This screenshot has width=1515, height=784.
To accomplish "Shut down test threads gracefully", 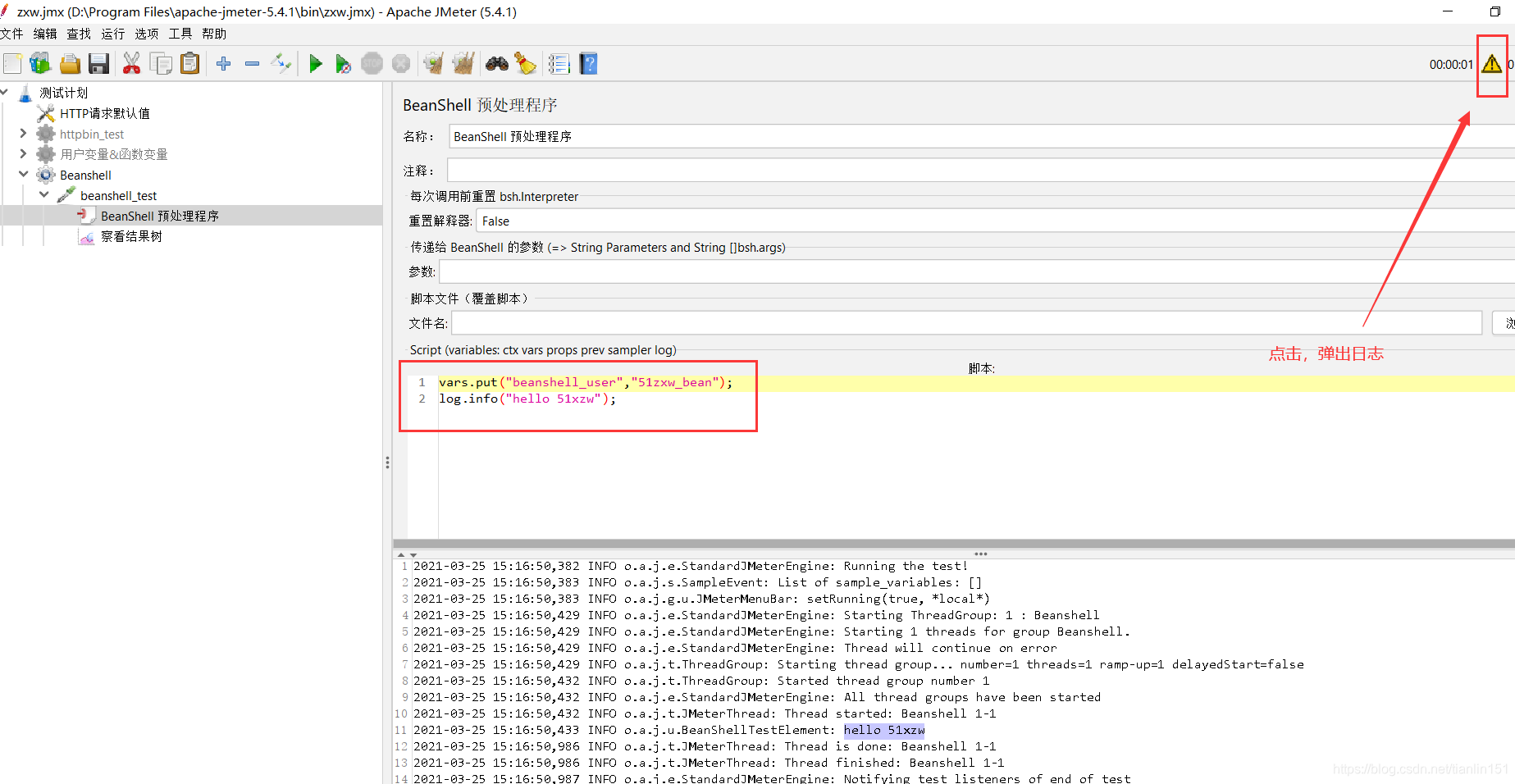I will (401, 63).
